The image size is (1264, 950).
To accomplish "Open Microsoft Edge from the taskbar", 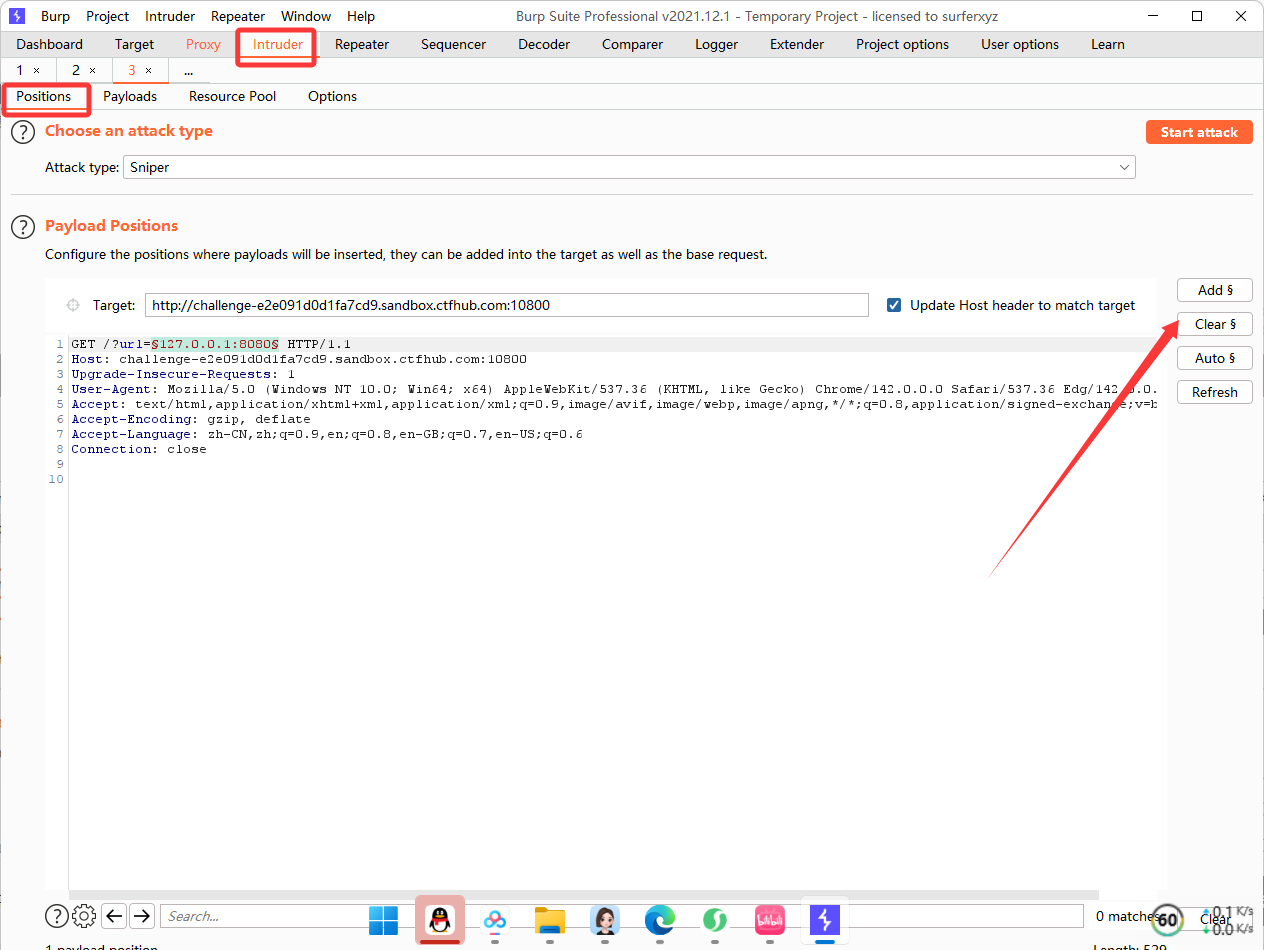I will tap(659, 920).
